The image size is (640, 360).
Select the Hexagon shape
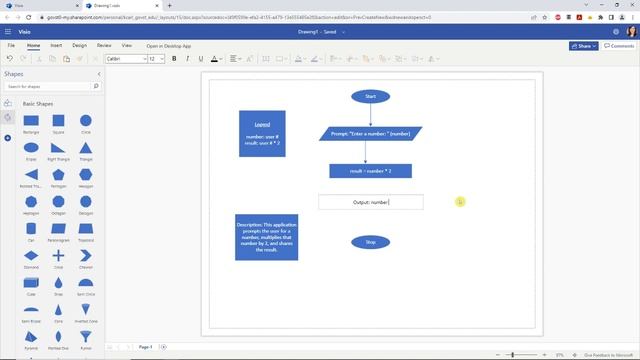86,175
